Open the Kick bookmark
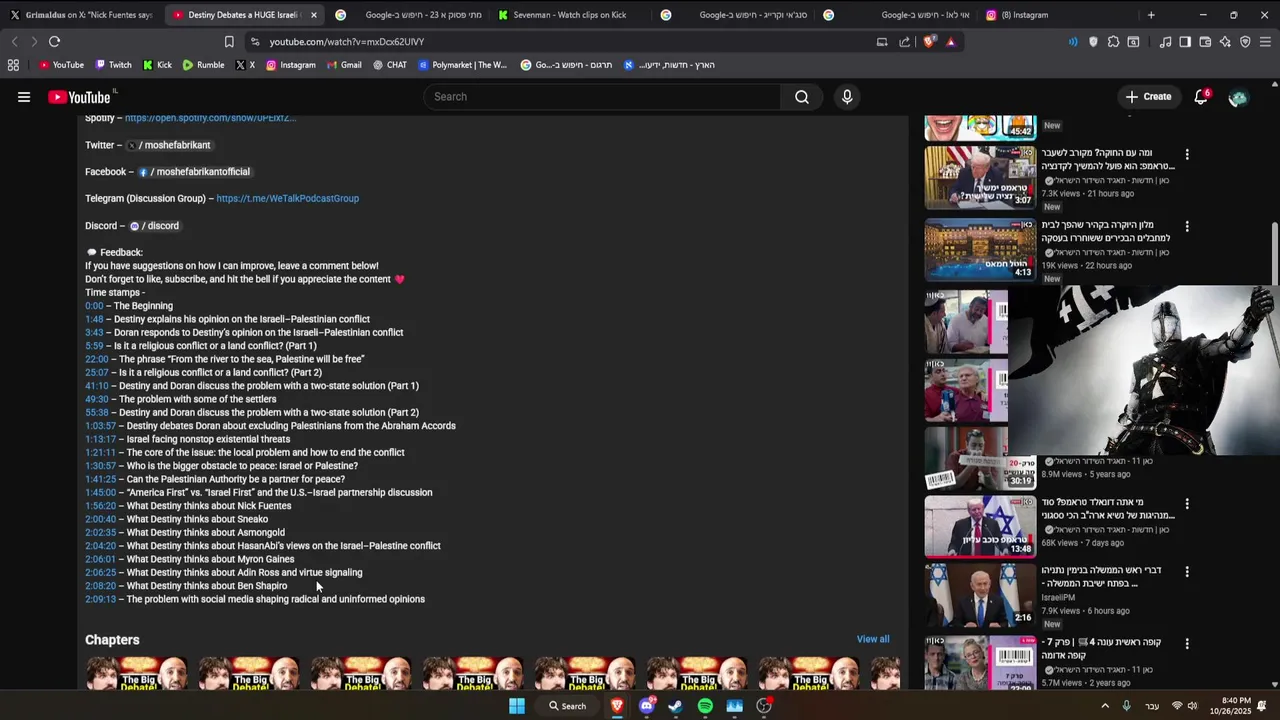1280x720 pixels. pyautogui.click(x=157, y=65)
